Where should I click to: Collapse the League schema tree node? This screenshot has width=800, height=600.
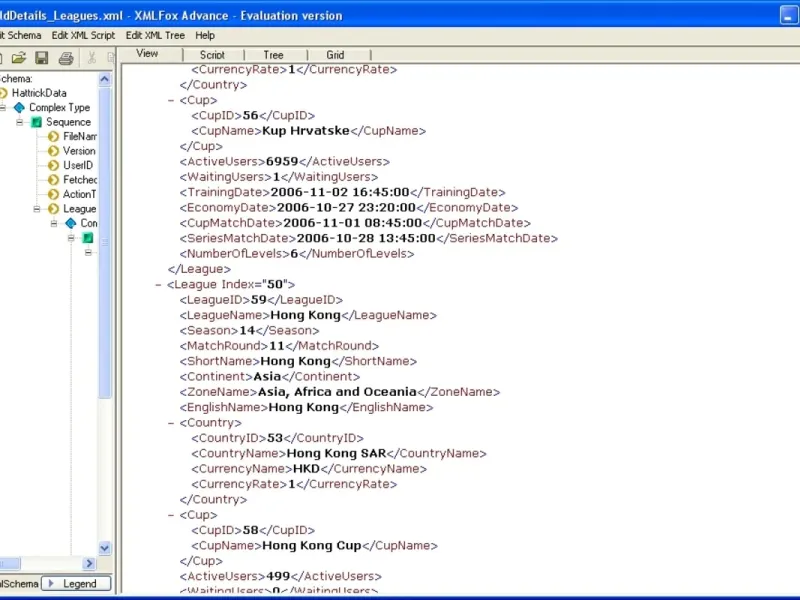(37, 209)
